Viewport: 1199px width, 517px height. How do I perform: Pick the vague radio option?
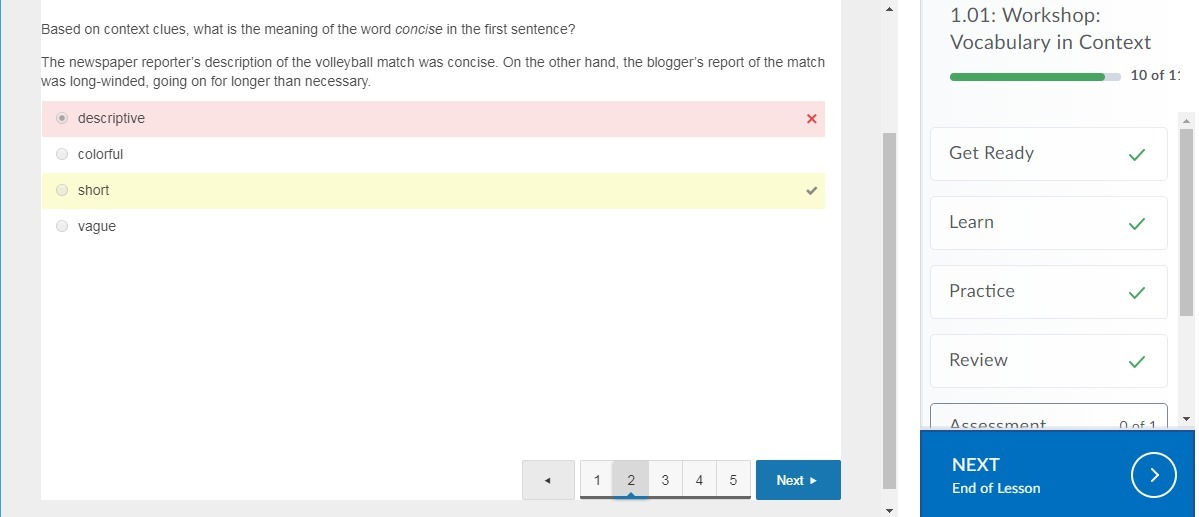[x=63, y=226]
